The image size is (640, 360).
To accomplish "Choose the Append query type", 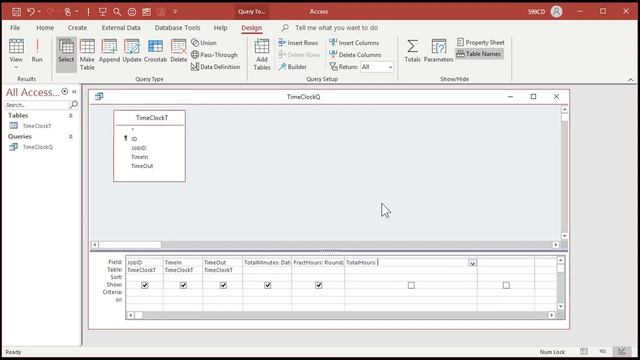I will click(x=109, y=51).
